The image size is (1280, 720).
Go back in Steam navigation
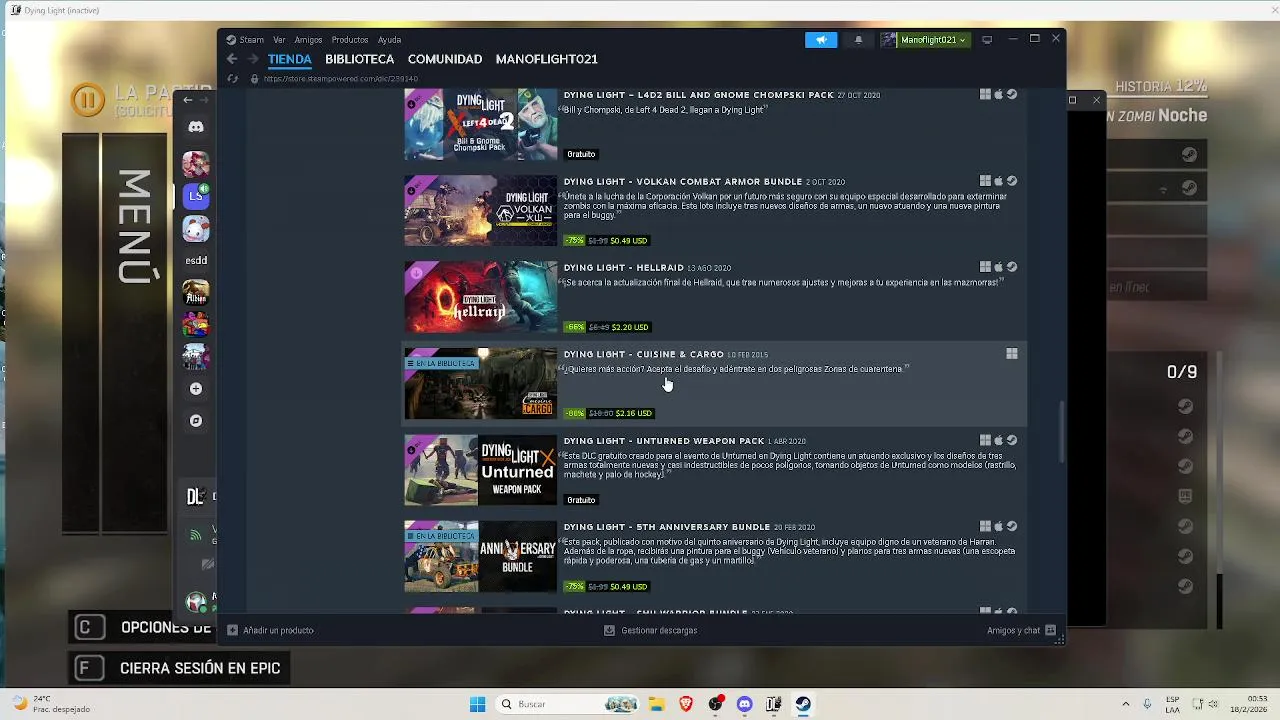[232, 59]
